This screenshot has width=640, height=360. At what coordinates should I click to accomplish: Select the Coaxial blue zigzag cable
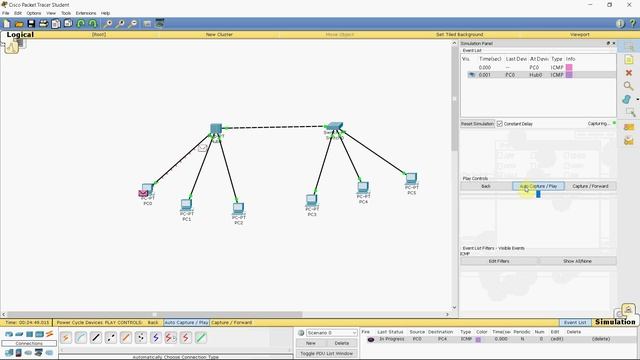pos(156,338)
